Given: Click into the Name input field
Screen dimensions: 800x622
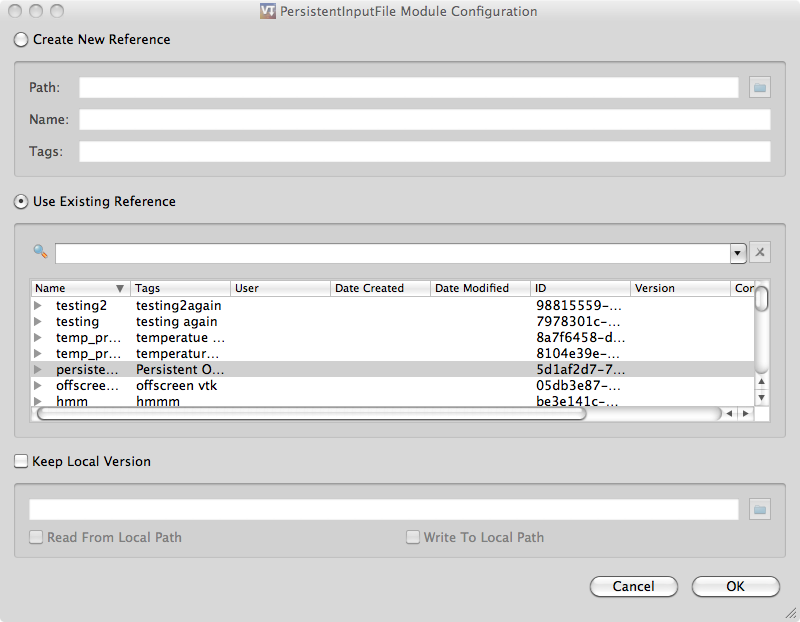Looking at the screenshot, I should [424, 120].
